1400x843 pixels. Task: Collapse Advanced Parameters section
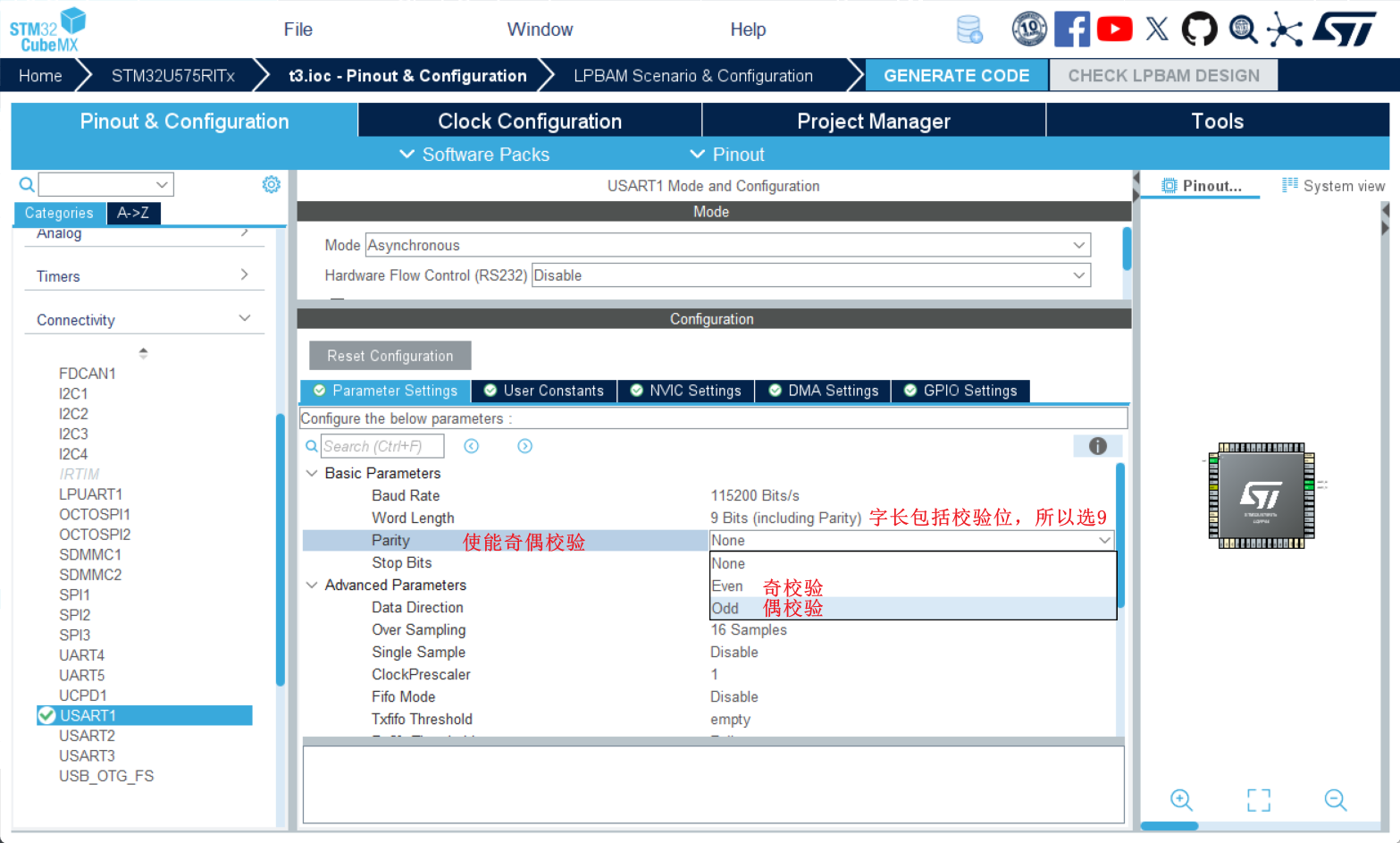[312, 585]
